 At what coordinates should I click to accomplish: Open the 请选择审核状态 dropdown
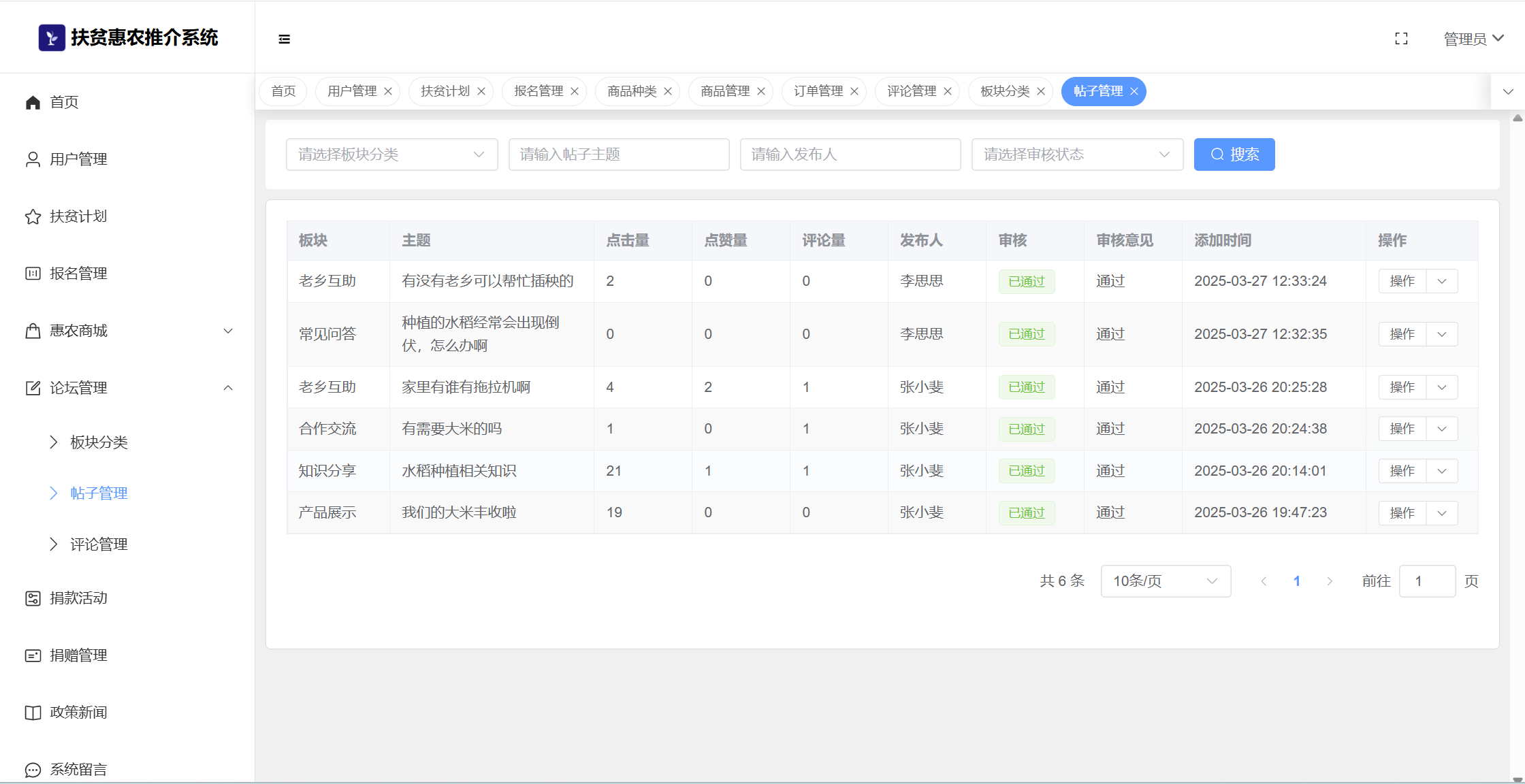pos(1076,154)
